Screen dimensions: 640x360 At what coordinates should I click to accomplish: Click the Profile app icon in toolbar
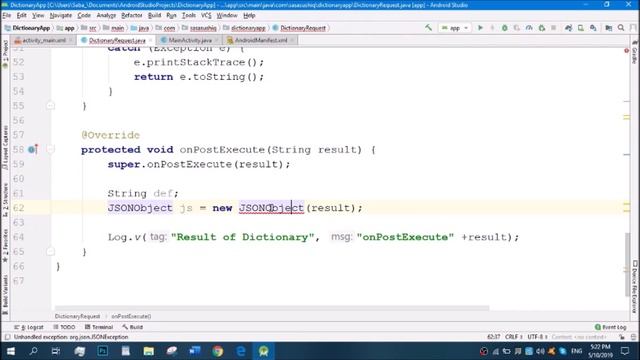tap(529, 28)
